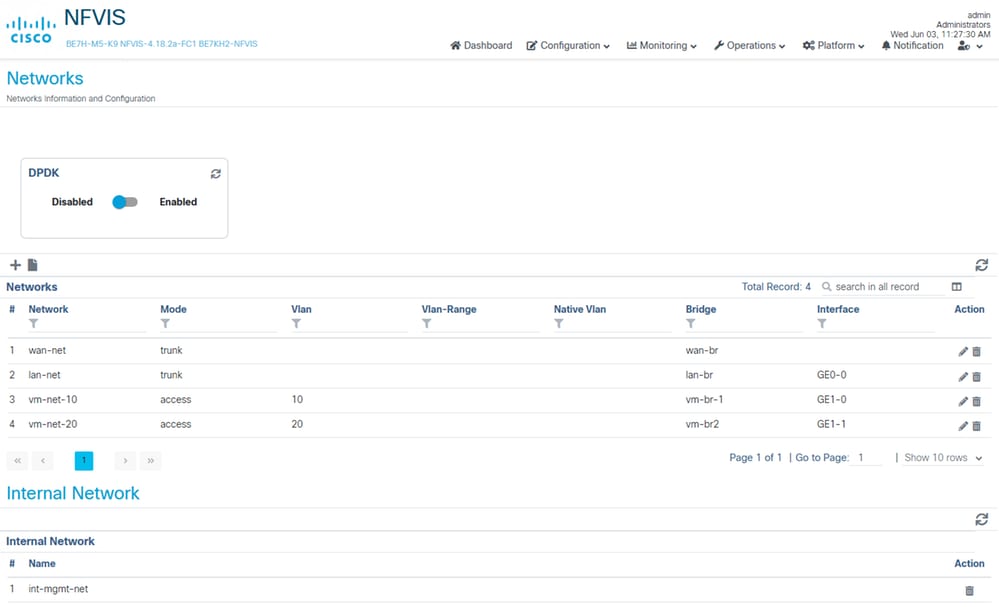Click the lan-net network name

click(x=45, y=375)
